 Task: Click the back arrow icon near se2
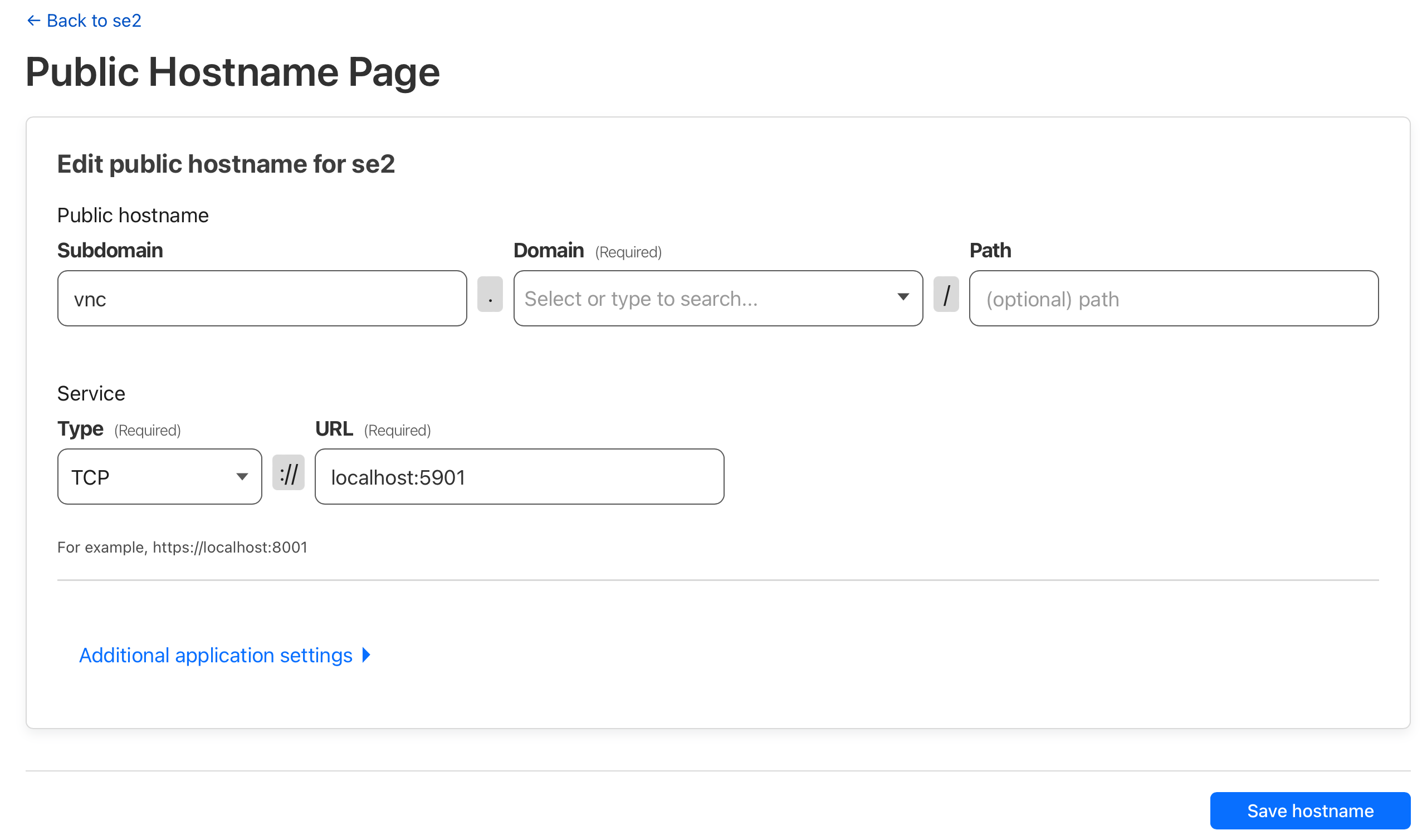click(33, 21)
